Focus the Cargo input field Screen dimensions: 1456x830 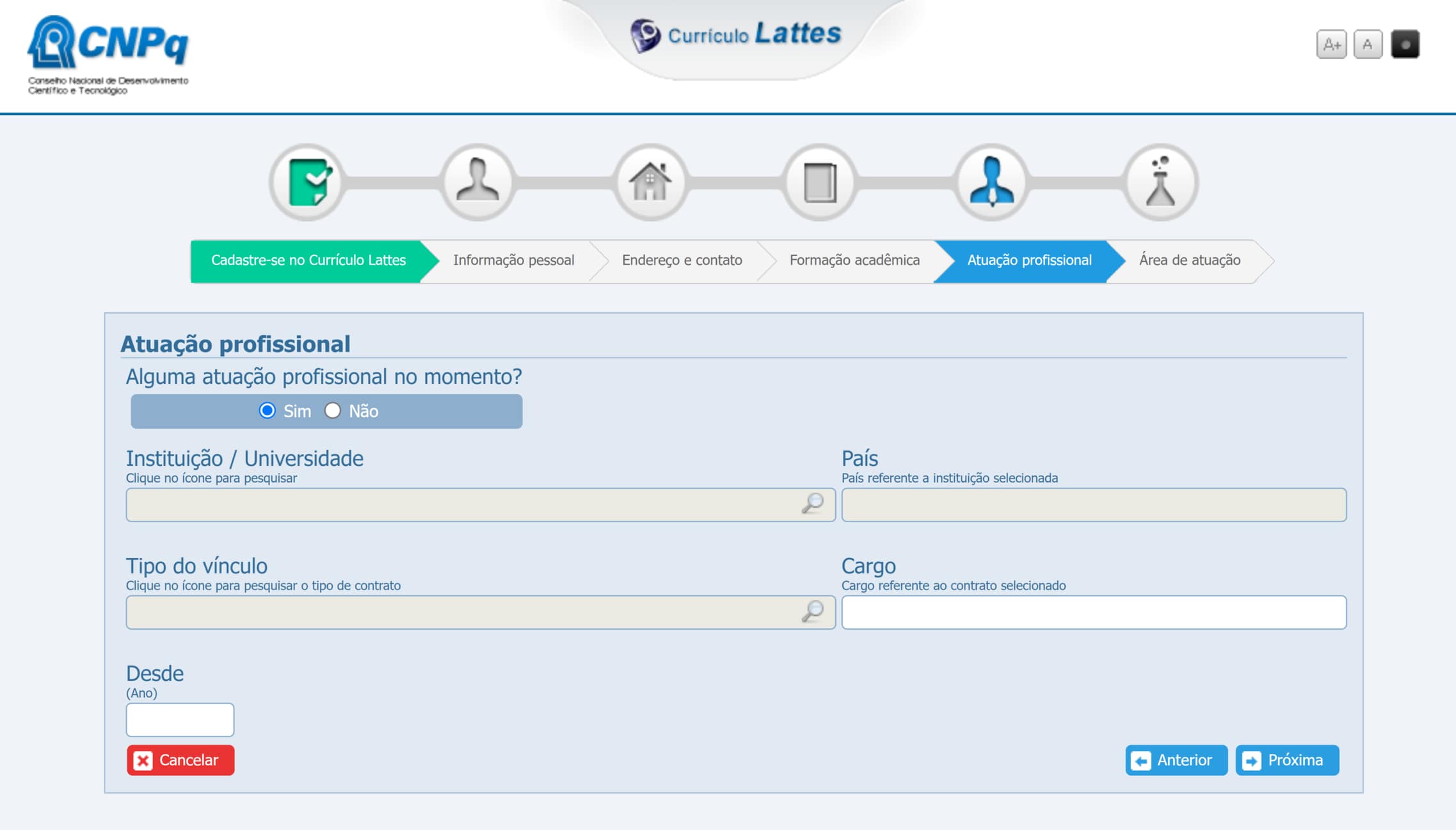pos(1094,612)
